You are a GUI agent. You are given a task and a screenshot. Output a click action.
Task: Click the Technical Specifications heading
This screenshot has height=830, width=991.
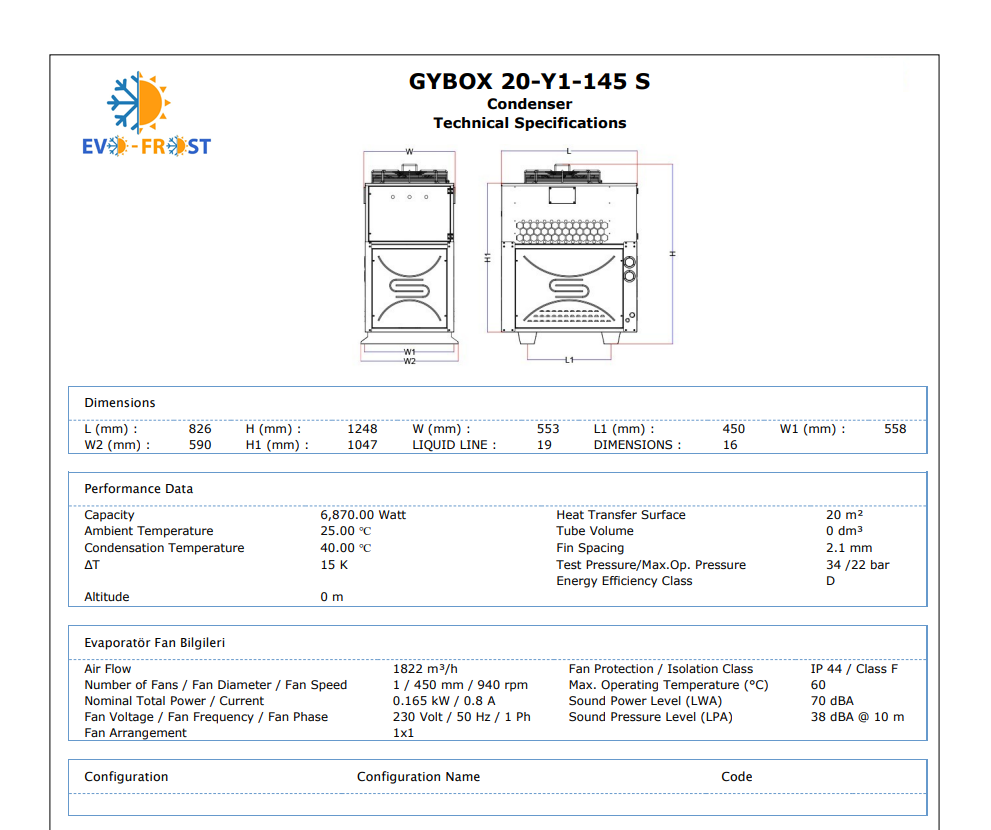pyautogui.click(x=530, y=123)
